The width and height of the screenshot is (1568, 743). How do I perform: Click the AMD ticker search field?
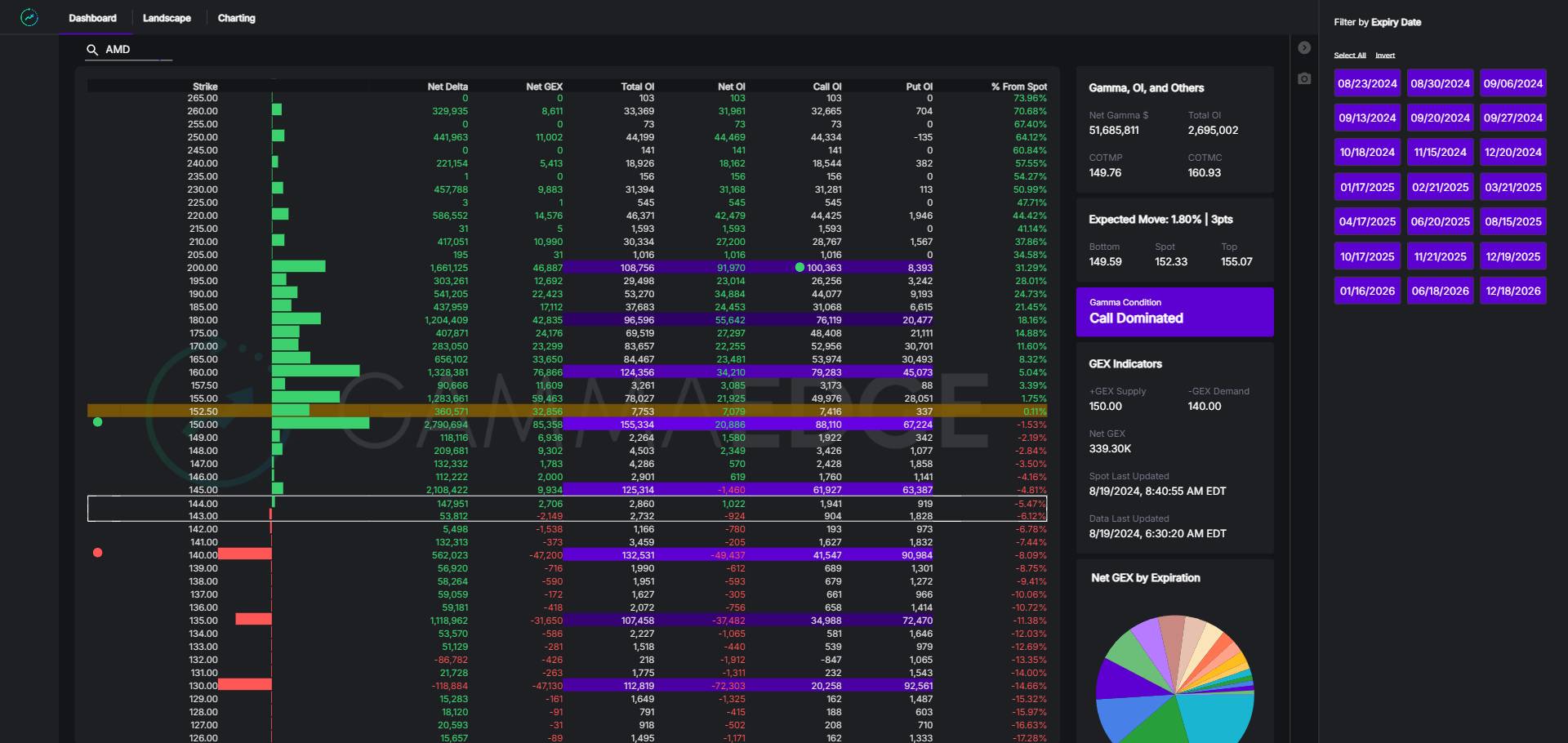pos(135,50)
